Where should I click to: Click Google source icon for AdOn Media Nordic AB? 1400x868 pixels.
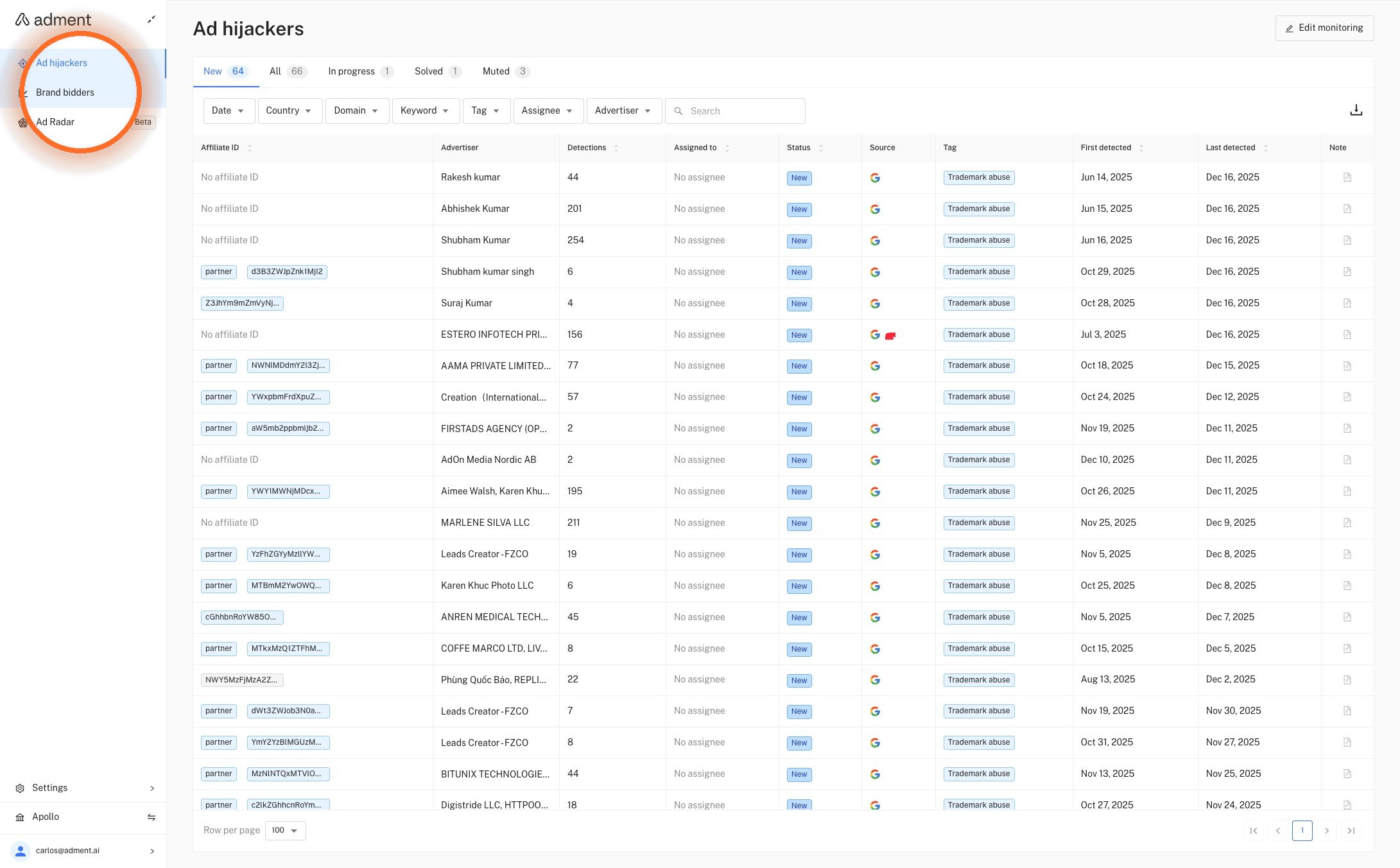coord(875,460)
